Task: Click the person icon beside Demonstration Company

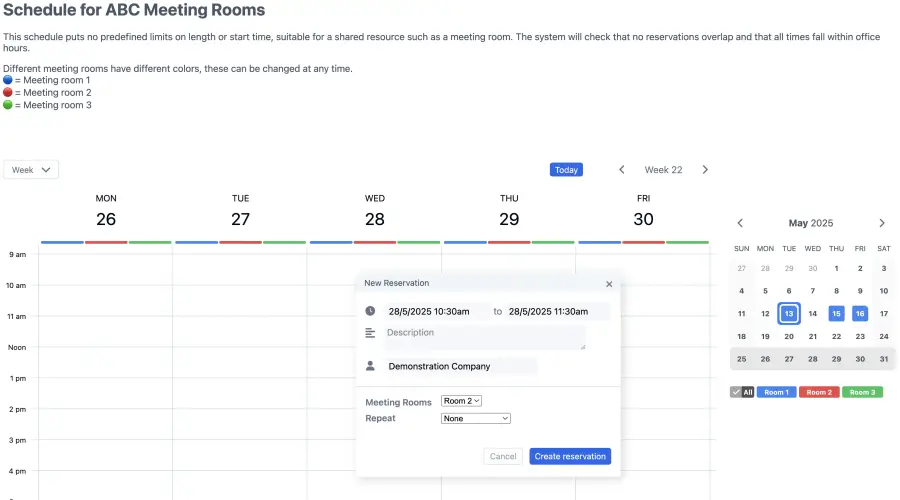Action: (x=370, y=366)
